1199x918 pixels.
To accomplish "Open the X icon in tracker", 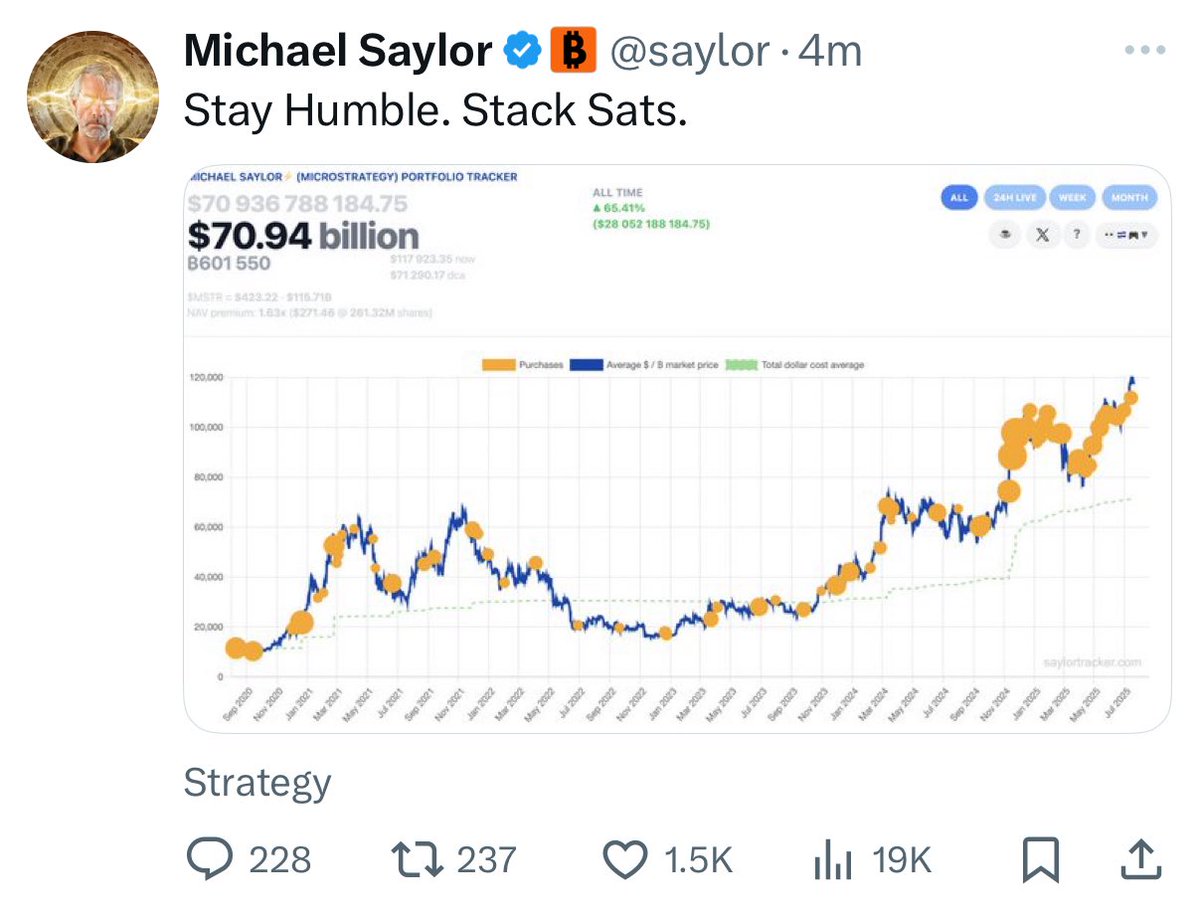I will coord(1041,235).
